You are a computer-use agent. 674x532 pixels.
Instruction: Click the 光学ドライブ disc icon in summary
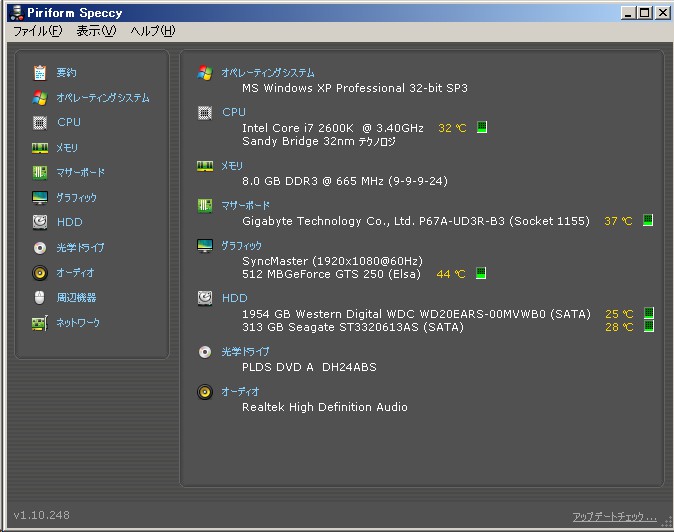click(205, 352)
